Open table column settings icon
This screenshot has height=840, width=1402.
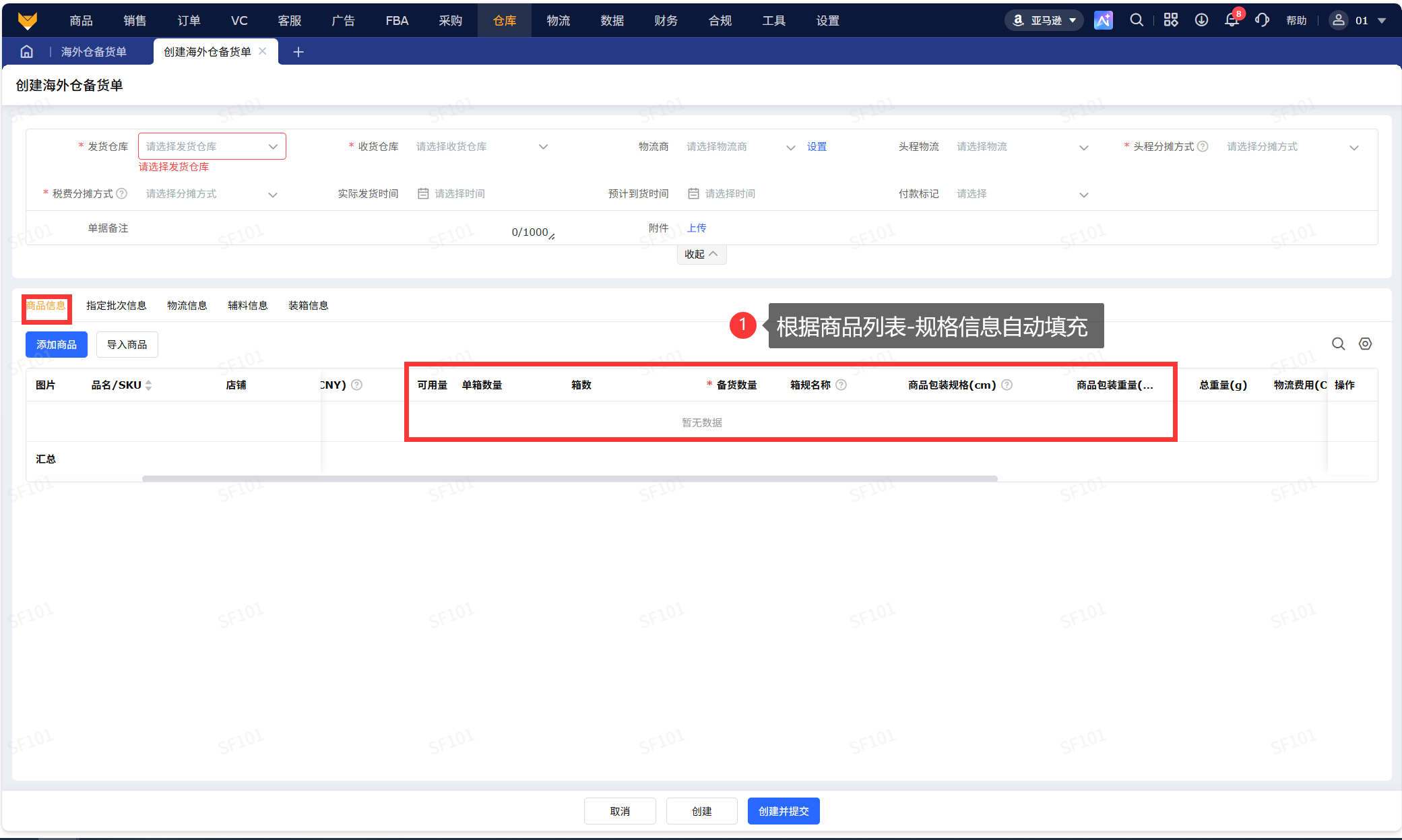pyautogui.click(x=1365, y=344)
